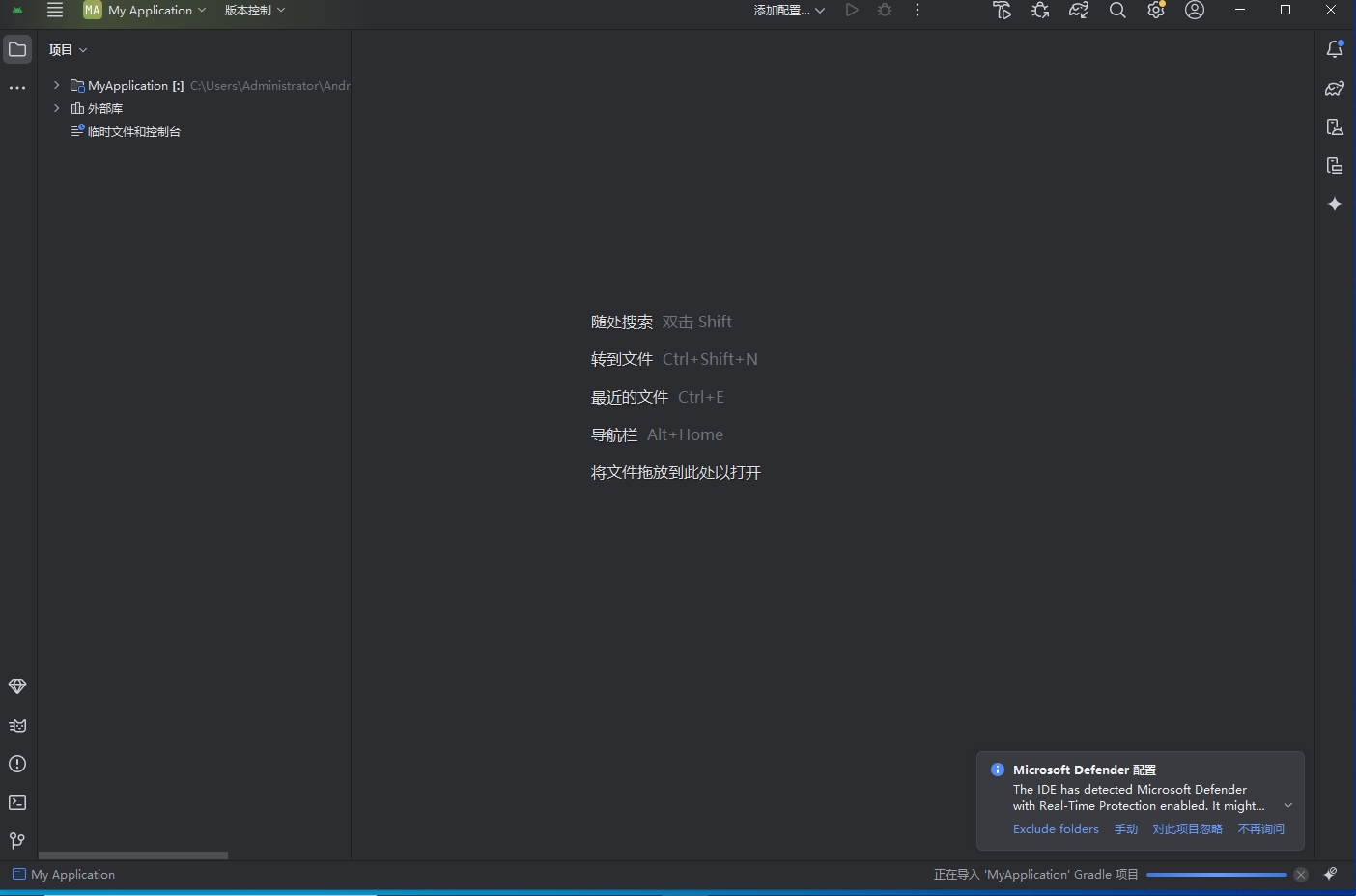Open the version control branch icon
The height and width of the screenshot is (896, 1356).
(16, 841)
